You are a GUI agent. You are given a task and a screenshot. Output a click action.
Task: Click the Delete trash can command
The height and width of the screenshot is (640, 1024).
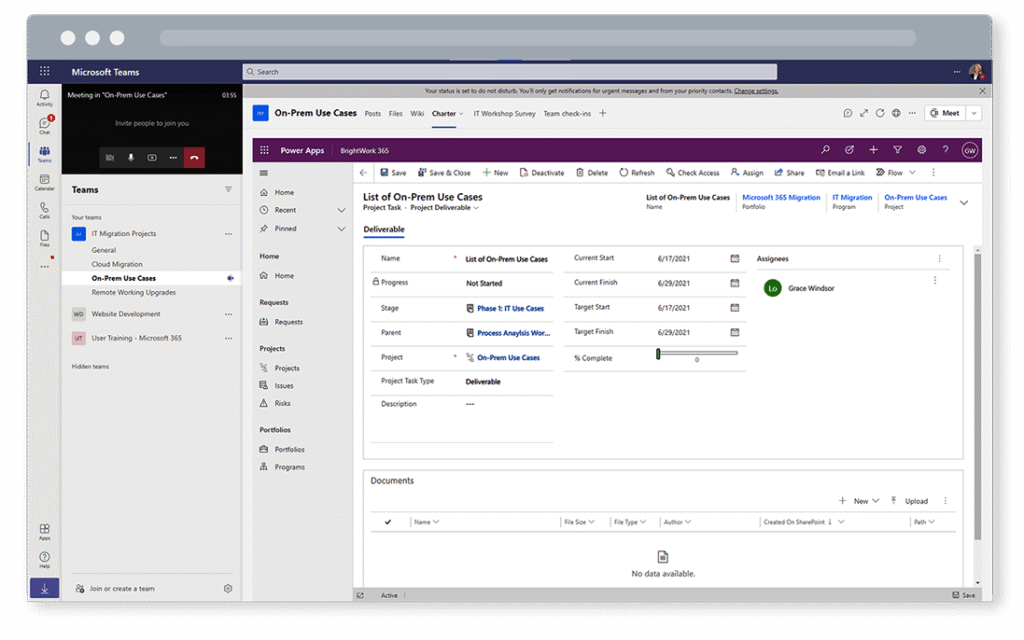pos(591,173)
